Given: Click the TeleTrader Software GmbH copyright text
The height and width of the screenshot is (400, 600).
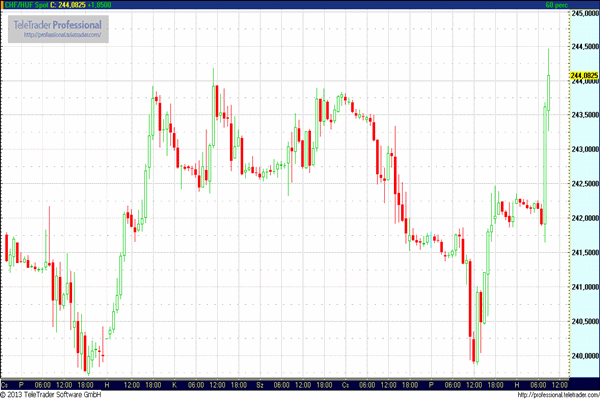Looking at the screenshot, I should (x=57, y=394).
